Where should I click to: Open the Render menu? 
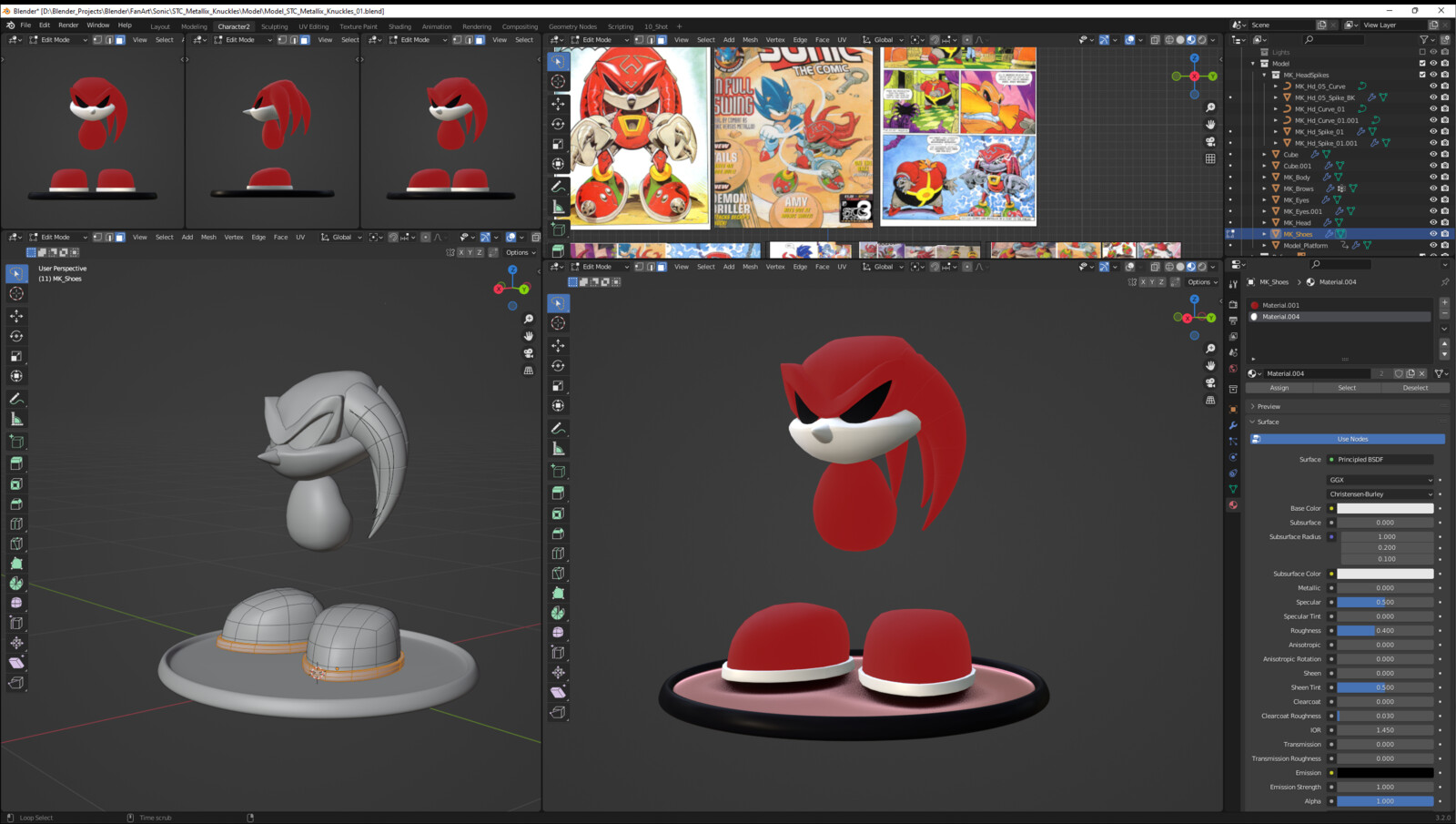tap(67, 25)
